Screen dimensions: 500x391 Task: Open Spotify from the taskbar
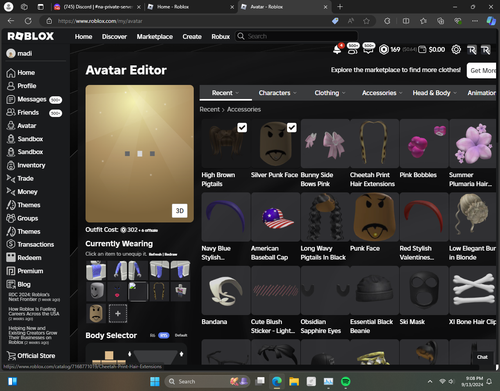coord(346,381)
